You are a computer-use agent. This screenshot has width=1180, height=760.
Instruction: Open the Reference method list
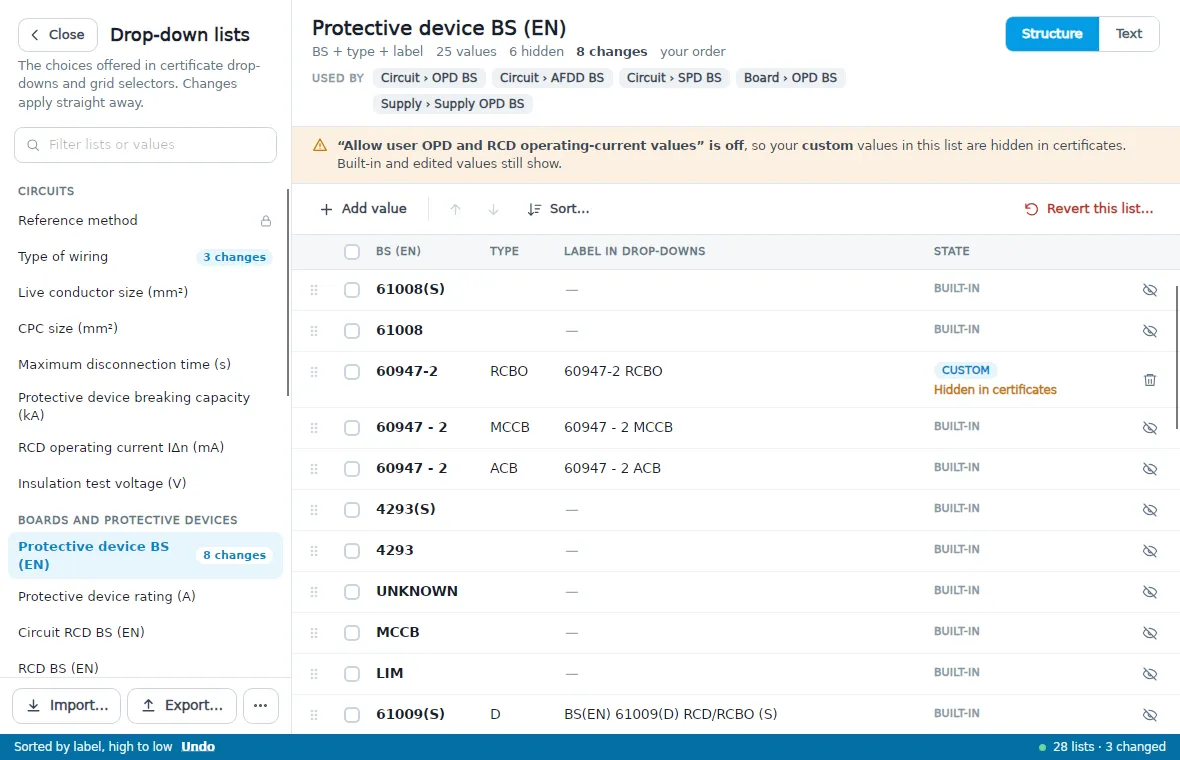click(144, 220)
